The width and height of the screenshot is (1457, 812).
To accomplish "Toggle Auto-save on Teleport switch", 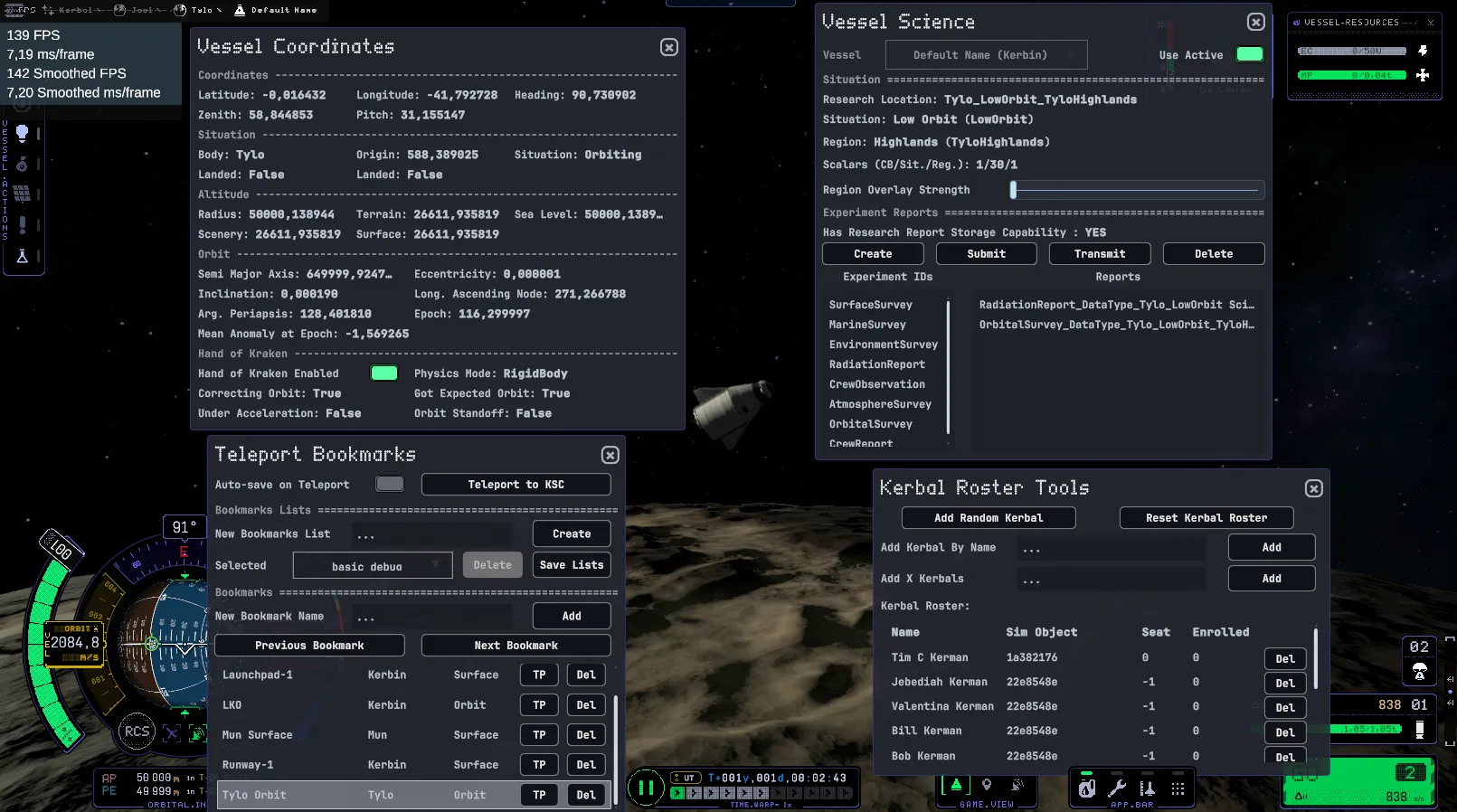I will coord(390,484).
